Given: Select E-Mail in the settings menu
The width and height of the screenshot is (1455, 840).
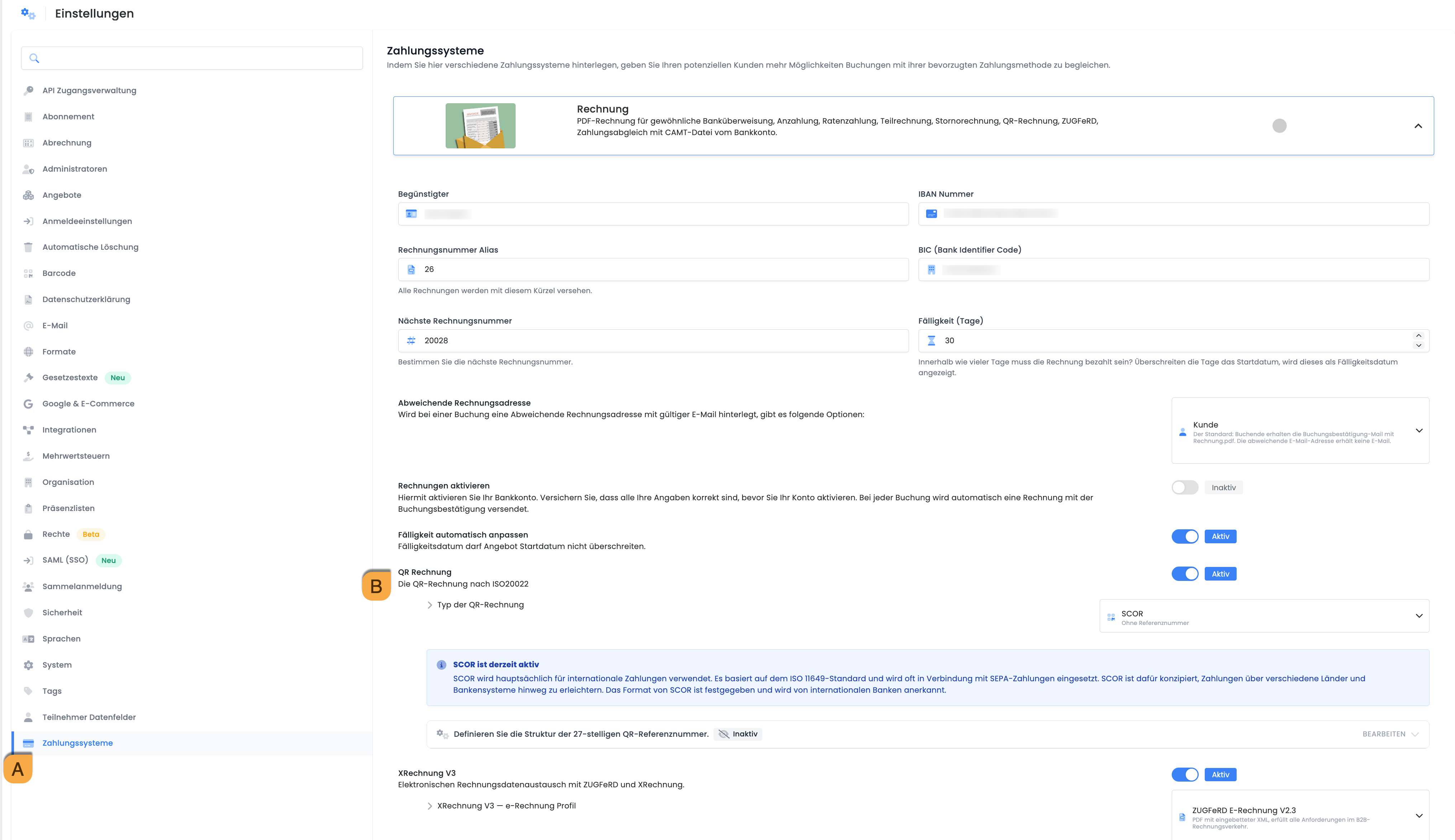Looking at the screenshot, I should coord(55,326).
